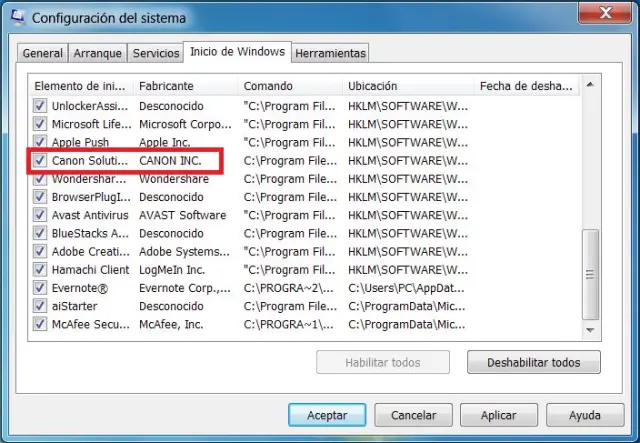Click the Cancelar button
This screenshot has width=640, height=443.
[x=413, y=415]
